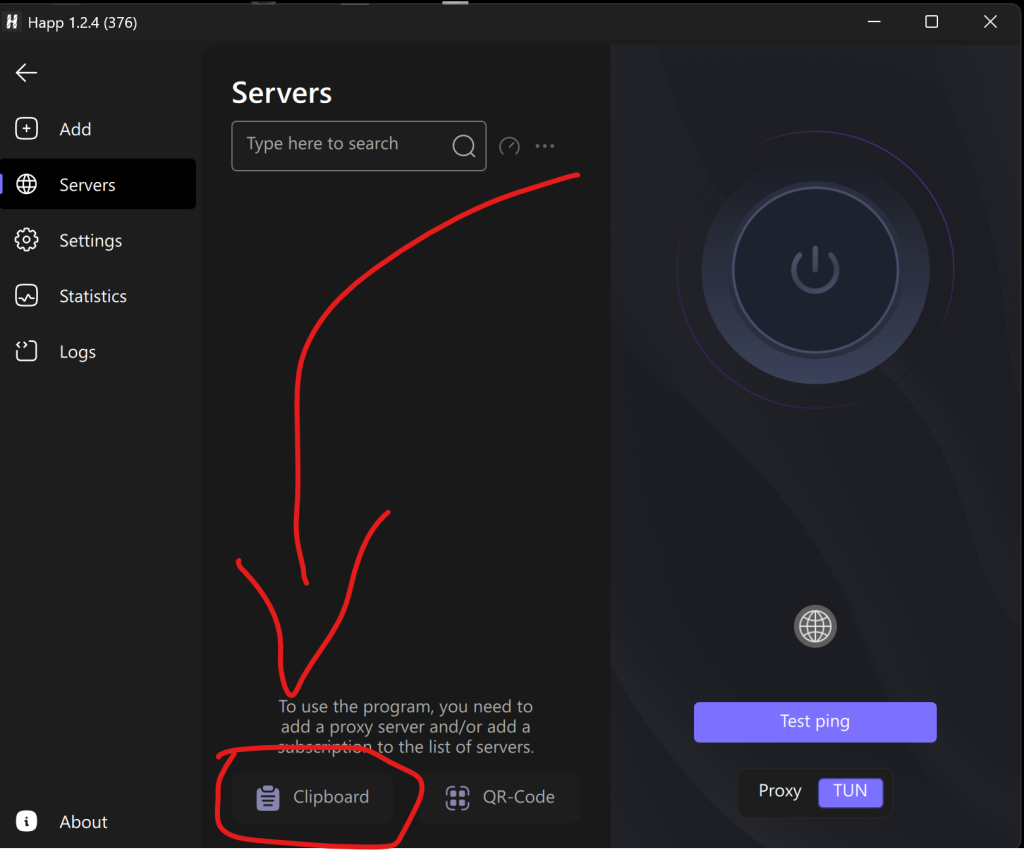Screen dimensions: 1024x850
Task: Type in the server search field
Action: point(340,145)
